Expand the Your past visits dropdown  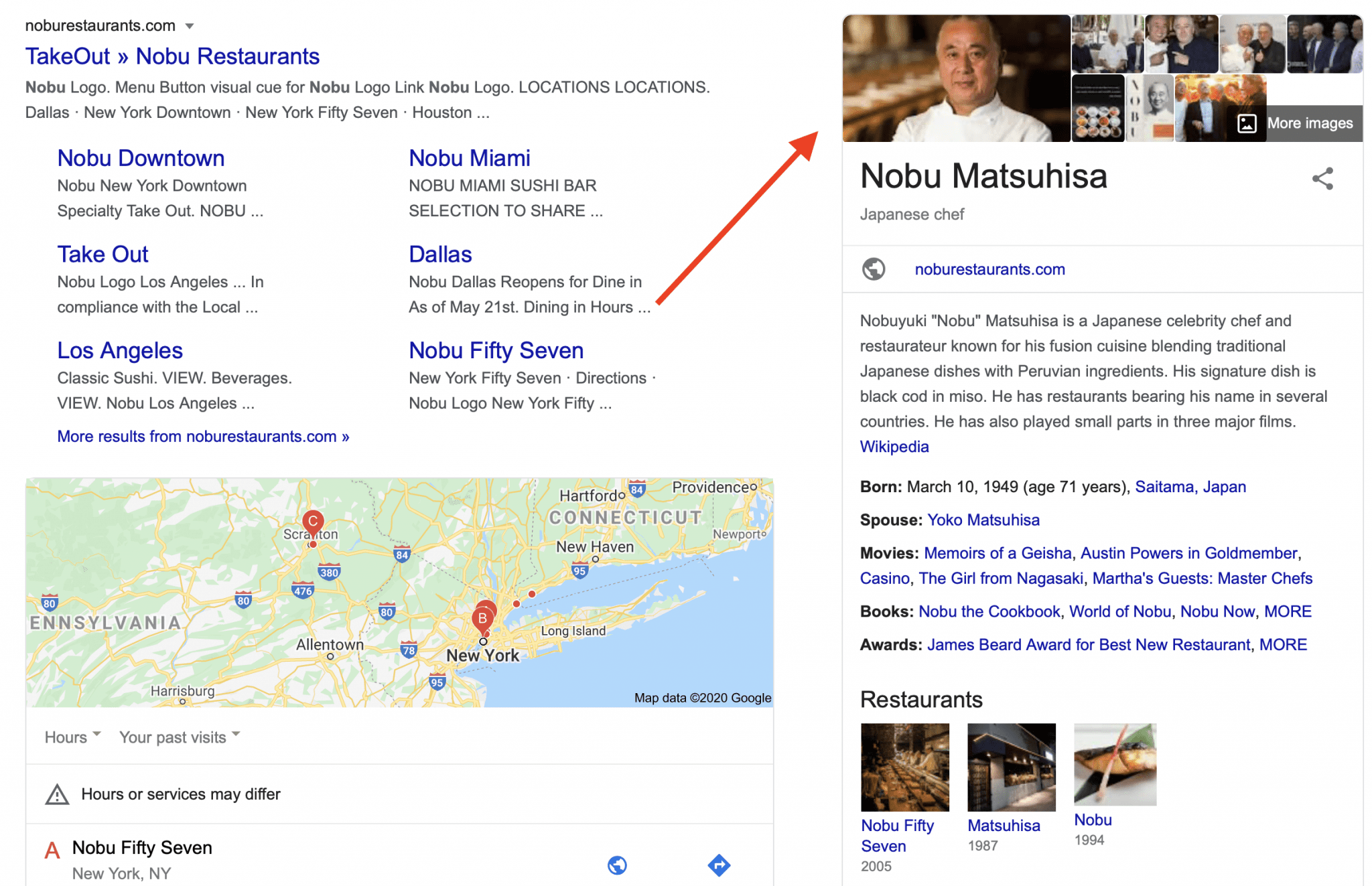click(178, 737)
